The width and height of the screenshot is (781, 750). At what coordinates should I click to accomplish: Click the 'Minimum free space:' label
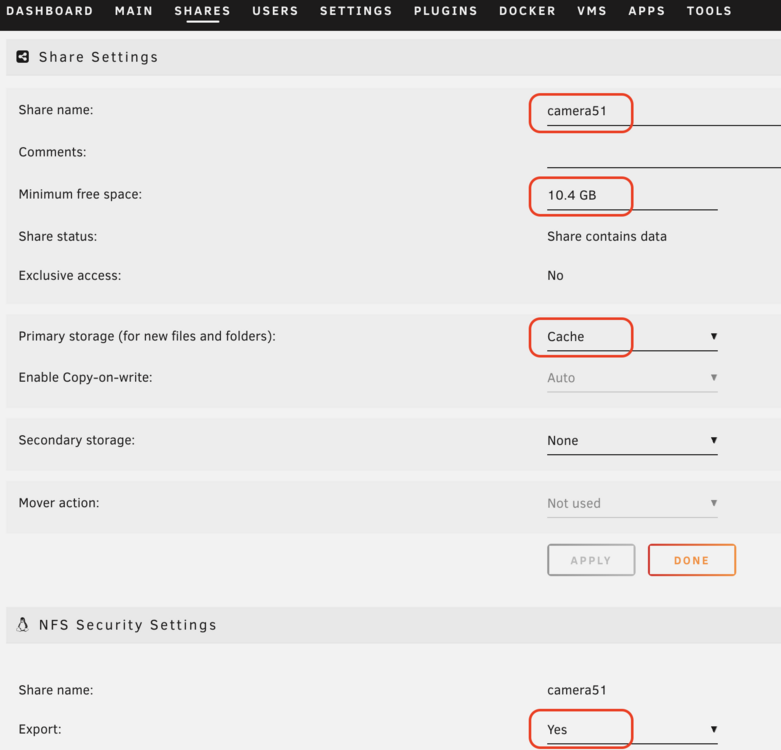point(80,194)
